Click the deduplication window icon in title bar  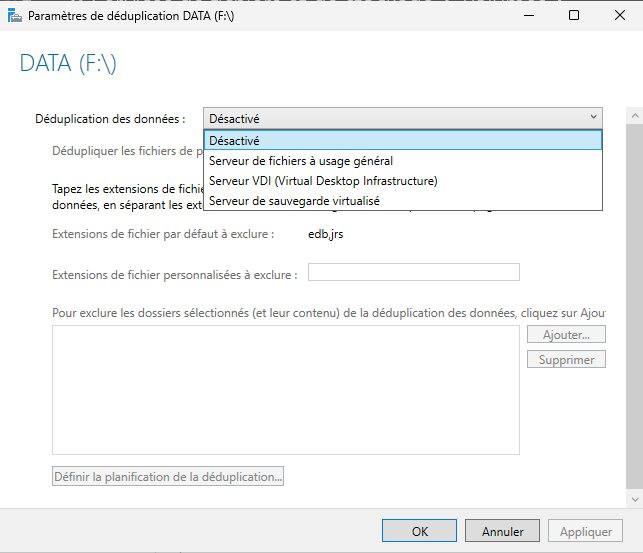[13, 16]
